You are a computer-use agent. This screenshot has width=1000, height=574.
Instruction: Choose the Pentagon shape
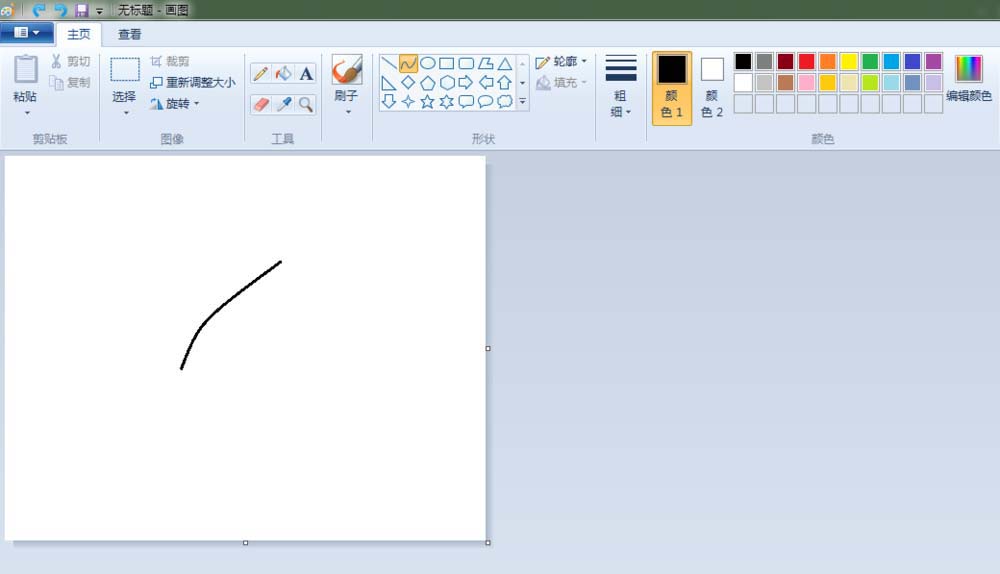[428, 82]
